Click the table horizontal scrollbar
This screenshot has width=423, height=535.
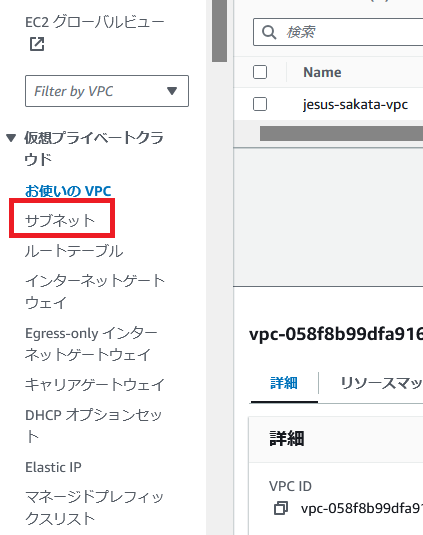tap(341, 133)
